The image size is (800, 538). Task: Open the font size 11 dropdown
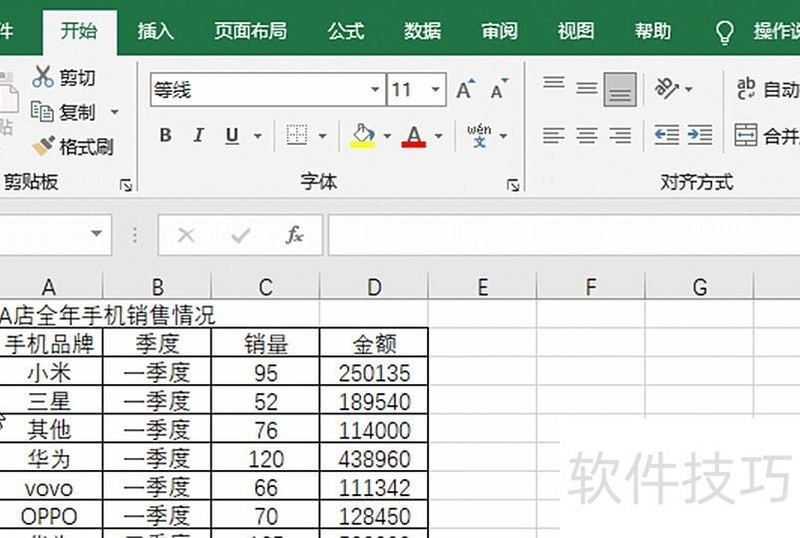(x=435, y=90)
